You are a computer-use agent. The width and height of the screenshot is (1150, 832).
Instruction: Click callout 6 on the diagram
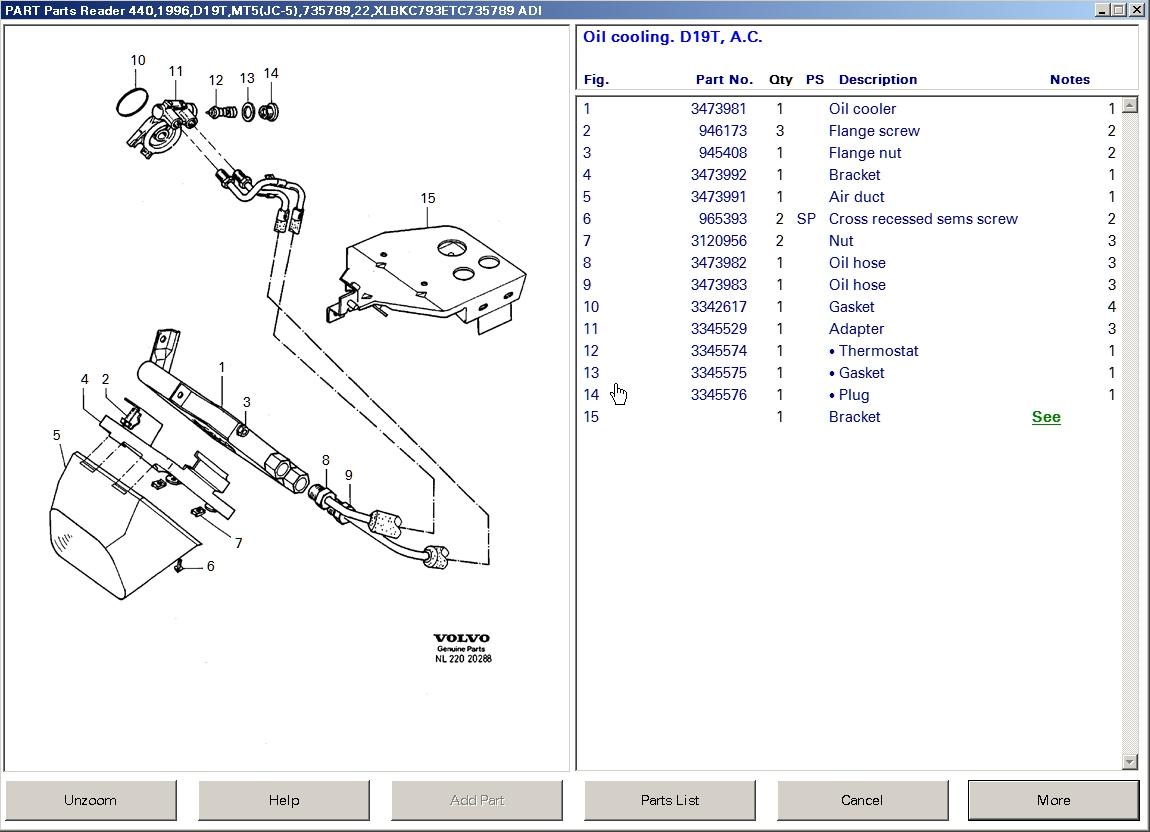tap(210, 566)
